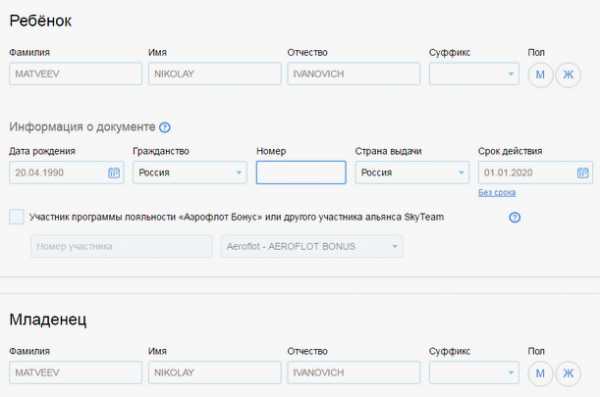The height and width of the screenshot is (397, 600).
Task: Click the infant's patronymic field
Action: click(x=354, y=372)
